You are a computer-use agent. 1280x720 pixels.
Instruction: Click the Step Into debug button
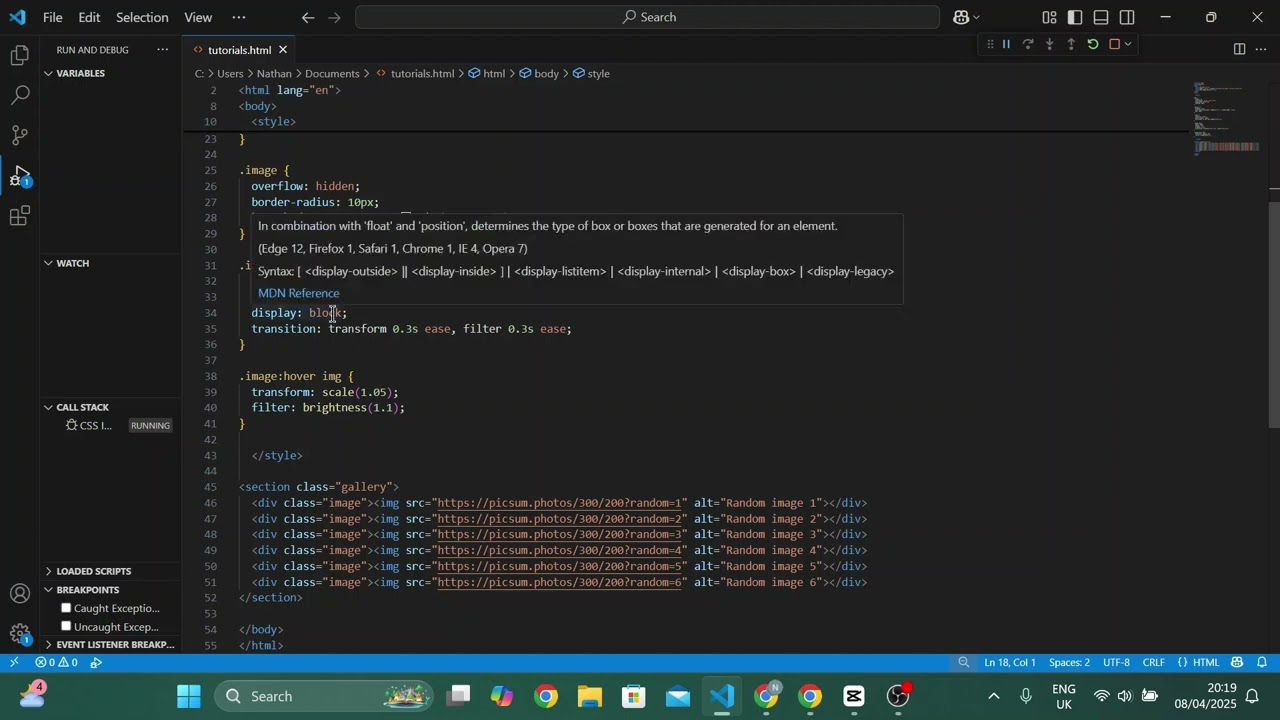point(1049,44)
